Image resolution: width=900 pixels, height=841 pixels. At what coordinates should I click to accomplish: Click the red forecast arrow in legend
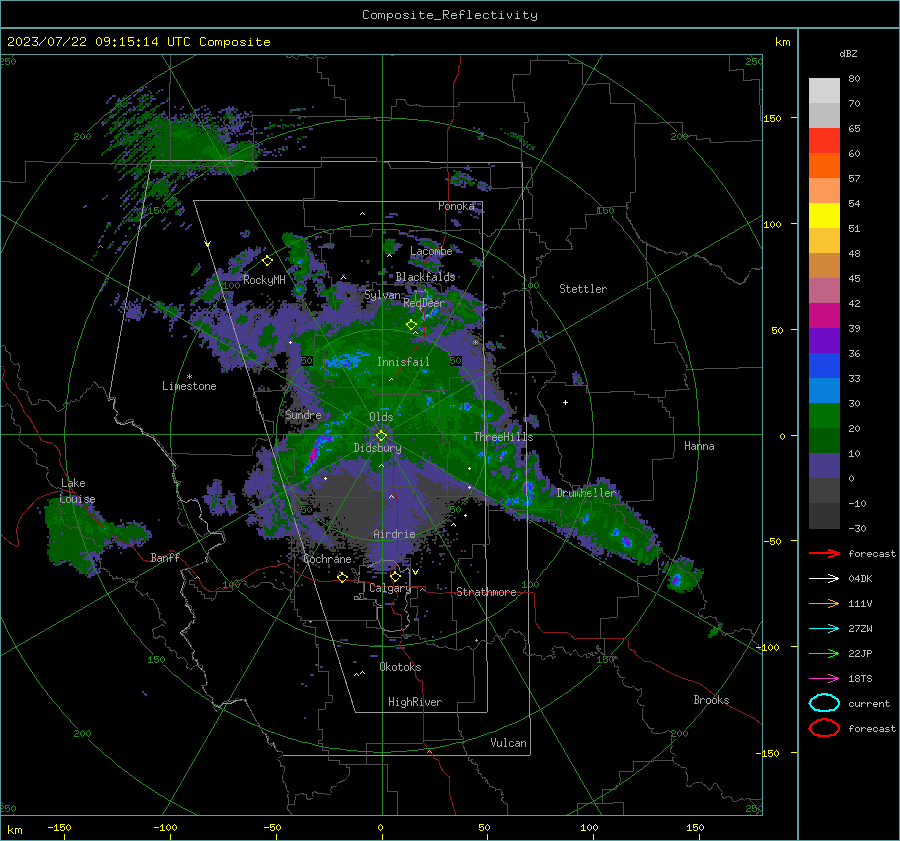[x=824, y=553]
